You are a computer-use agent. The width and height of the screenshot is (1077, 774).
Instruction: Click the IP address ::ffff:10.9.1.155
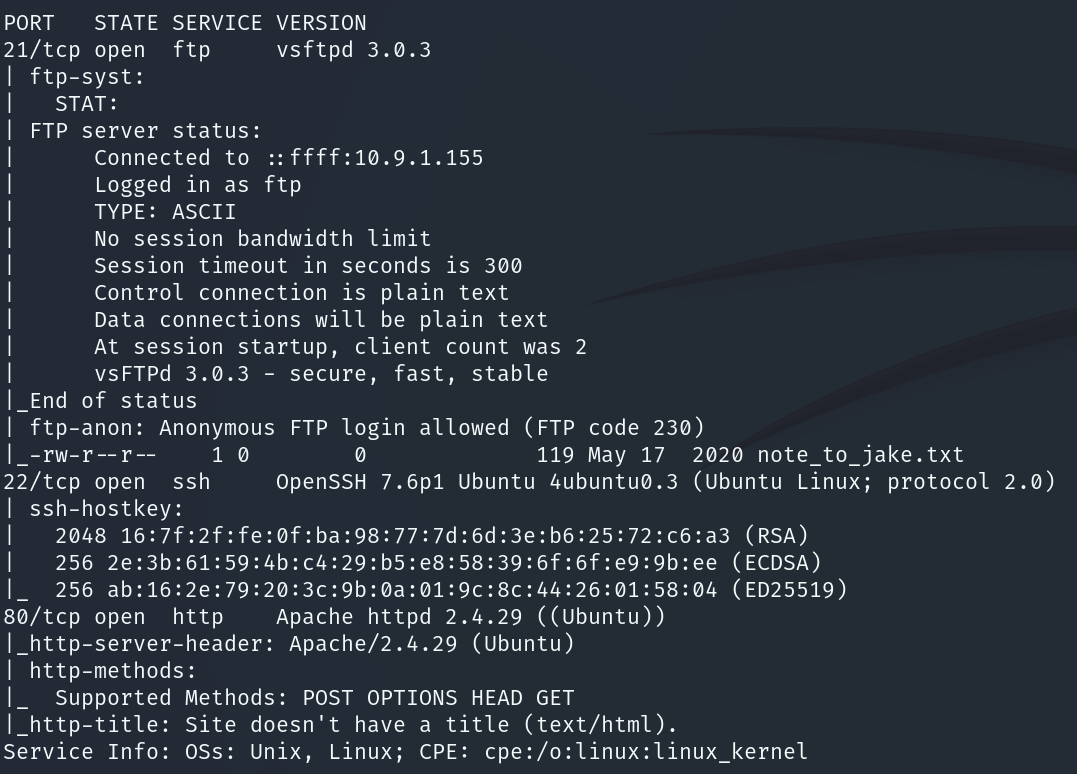(x=375, y=158)
